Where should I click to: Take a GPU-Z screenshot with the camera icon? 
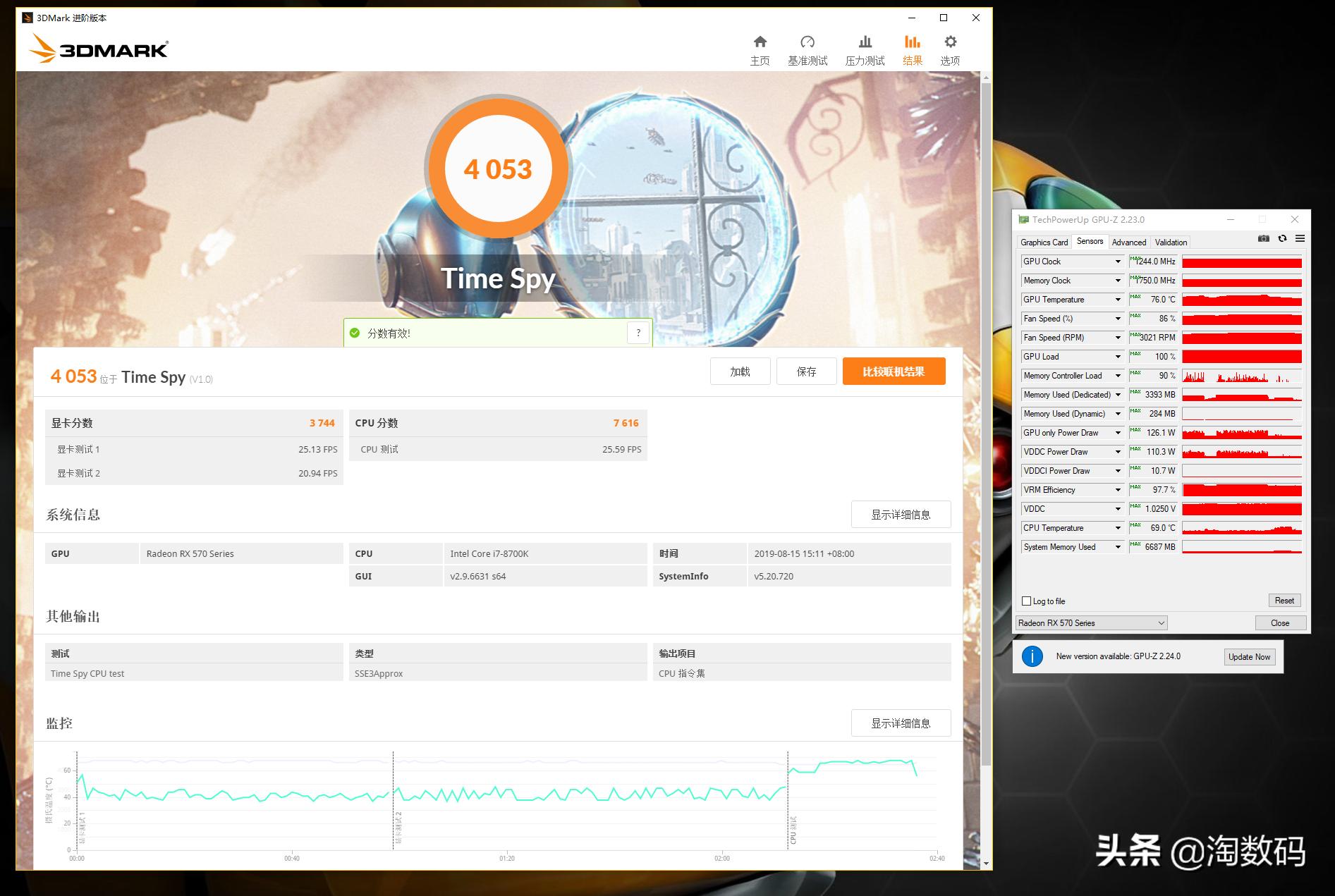click(x=1263, y=239)
